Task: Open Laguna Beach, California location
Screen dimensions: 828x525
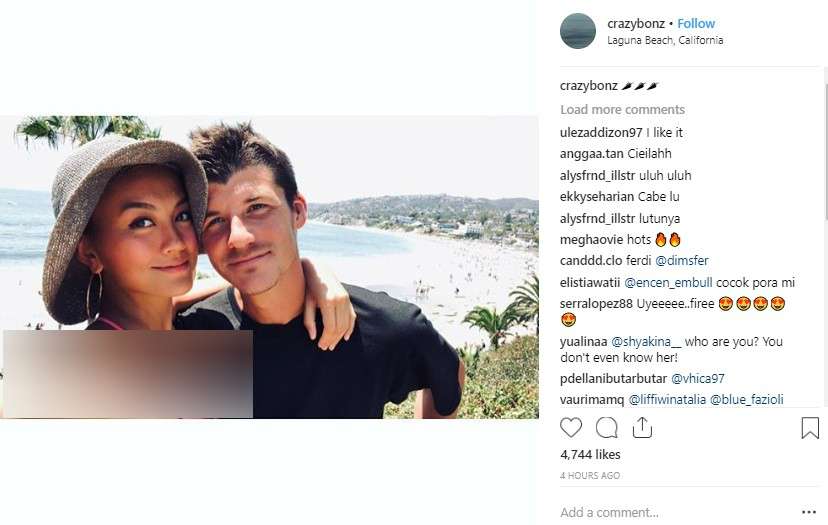Action: [x=665, y=40]
